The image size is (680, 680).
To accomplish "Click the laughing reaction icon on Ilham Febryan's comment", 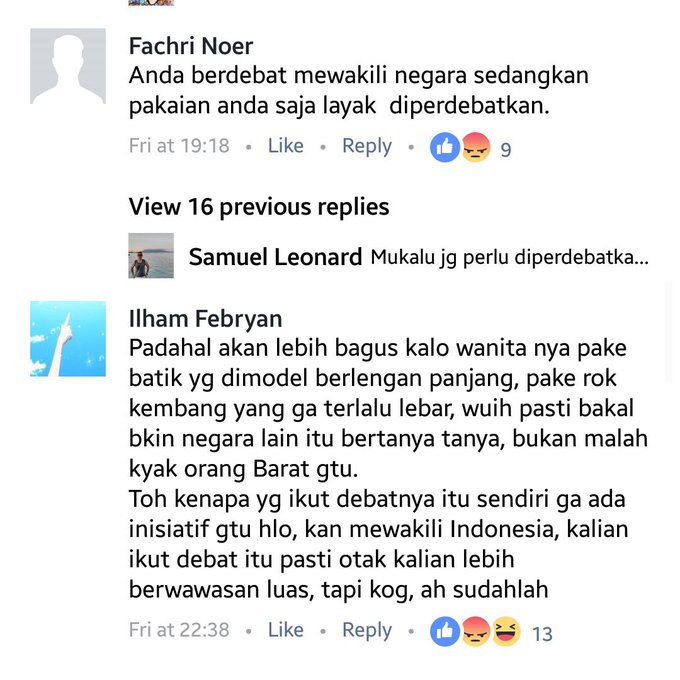I will pos(506,631).
